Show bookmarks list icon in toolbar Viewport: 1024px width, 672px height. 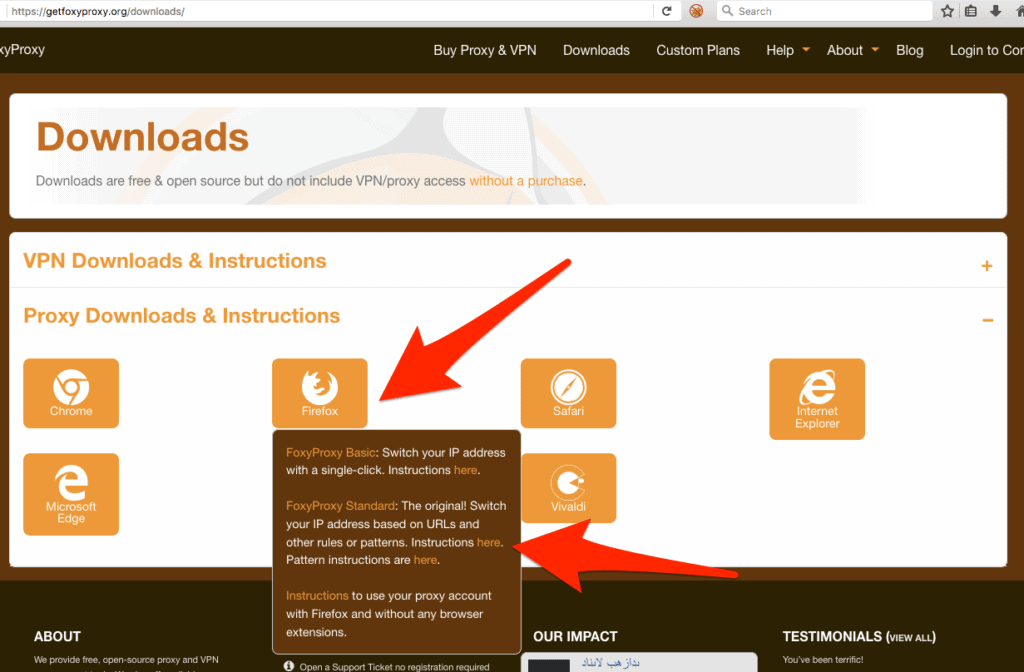(x=971, y=11)
